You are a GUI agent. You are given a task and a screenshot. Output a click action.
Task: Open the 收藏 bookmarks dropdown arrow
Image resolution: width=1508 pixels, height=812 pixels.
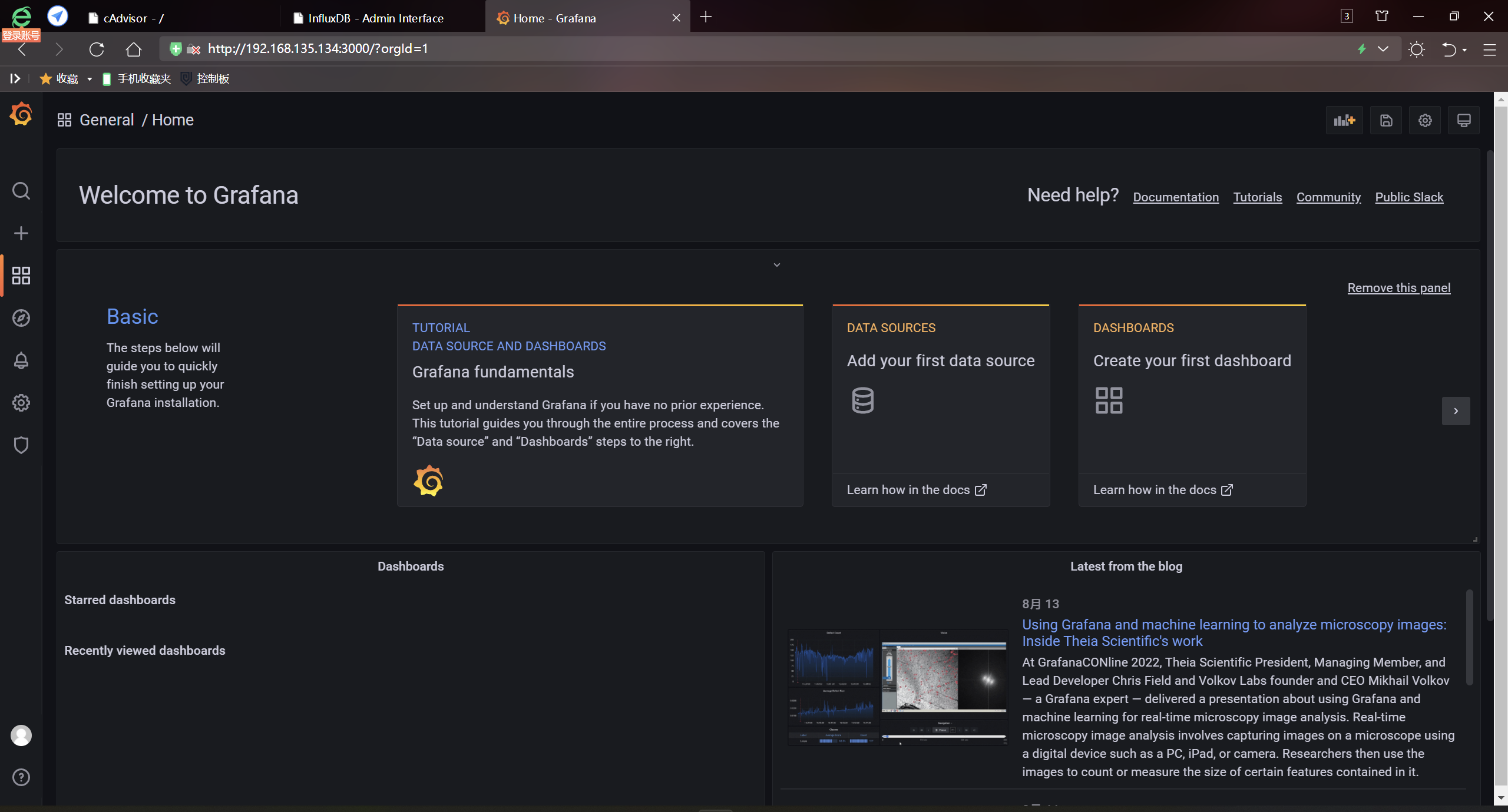90,79
